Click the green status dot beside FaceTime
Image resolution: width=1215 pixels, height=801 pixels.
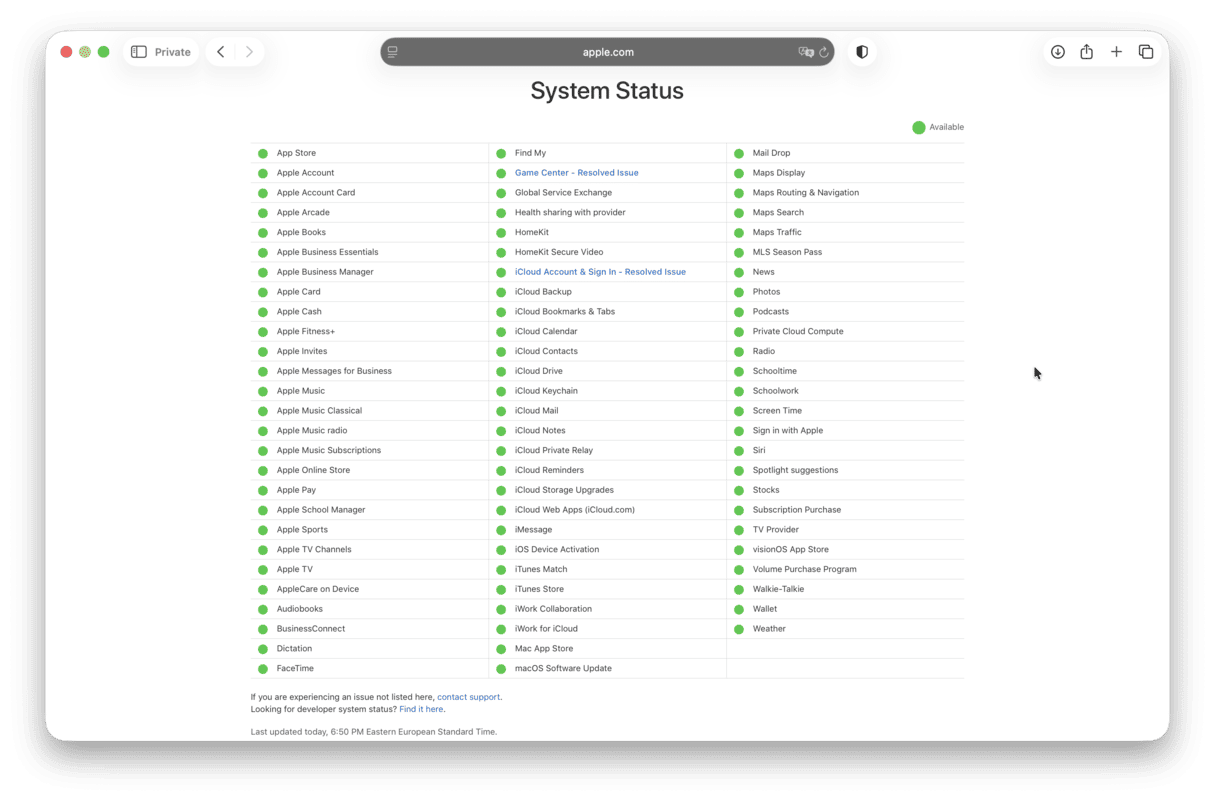[262, 668]
